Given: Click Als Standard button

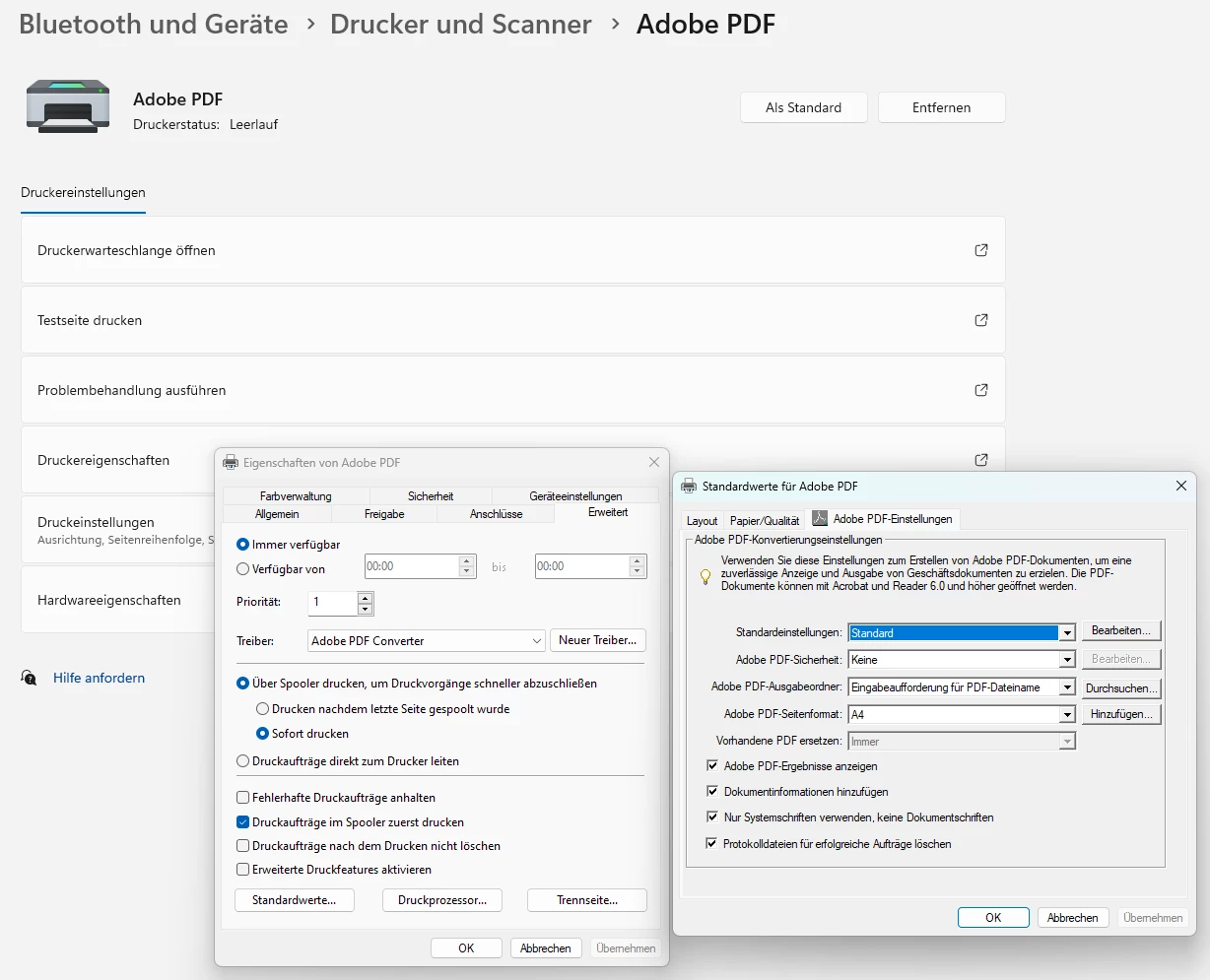Looking at the screenshot, I should [x=804, y=107].
